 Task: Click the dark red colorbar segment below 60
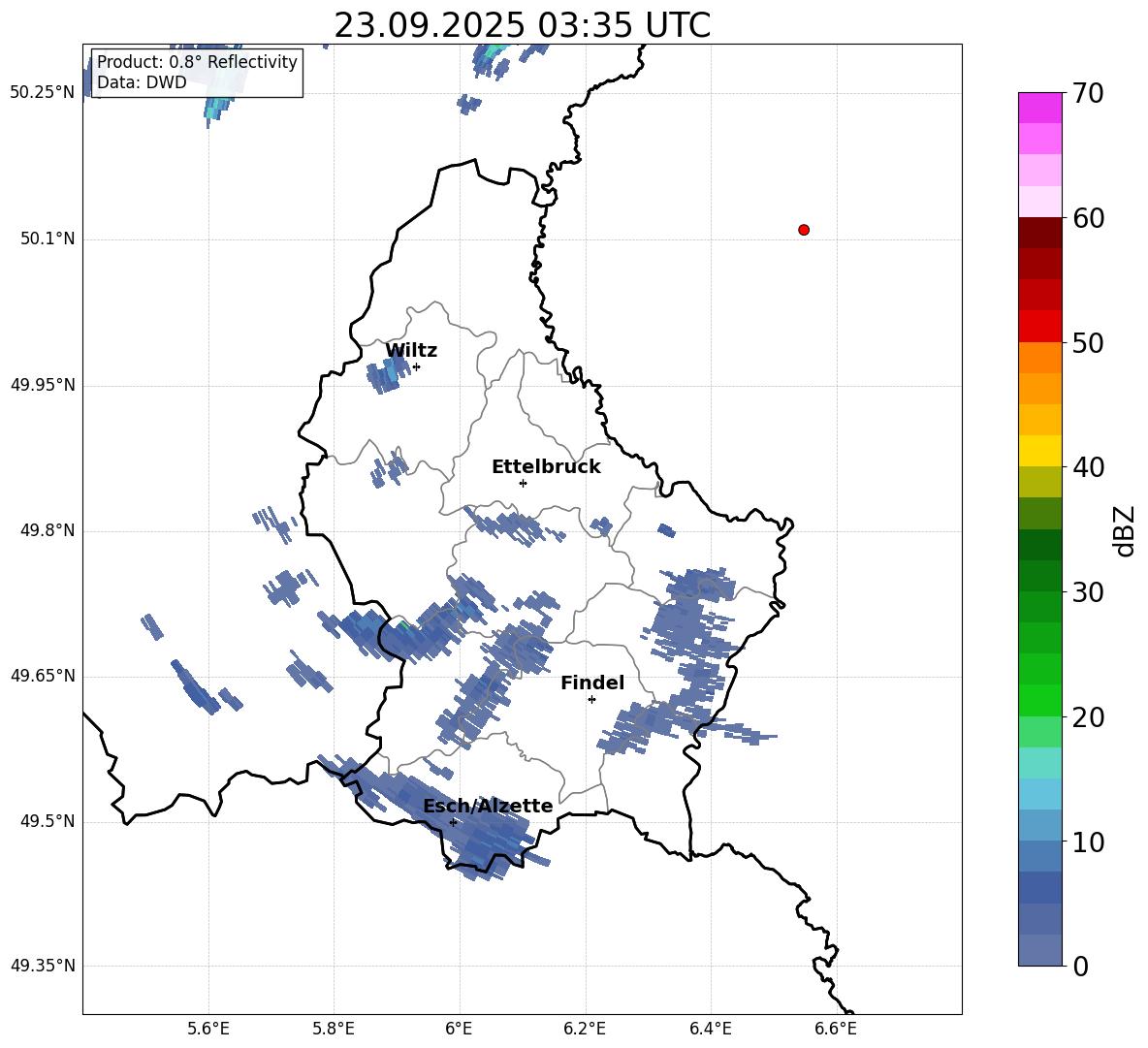(x=1039, y=233)
